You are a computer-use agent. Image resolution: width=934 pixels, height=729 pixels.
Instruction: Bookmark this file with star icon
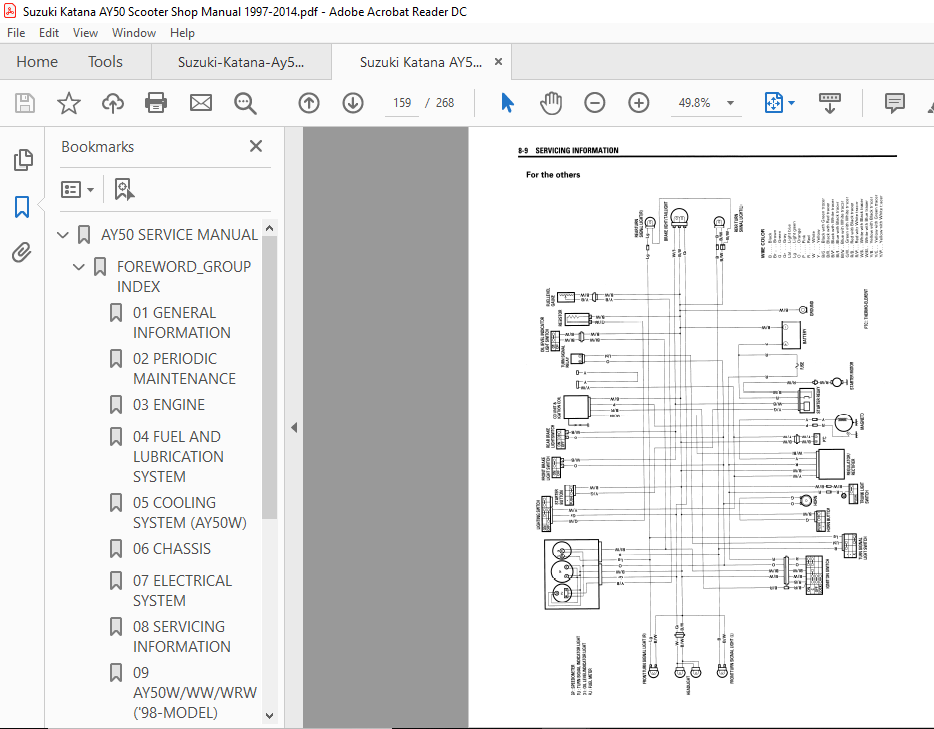coord(69,103)
